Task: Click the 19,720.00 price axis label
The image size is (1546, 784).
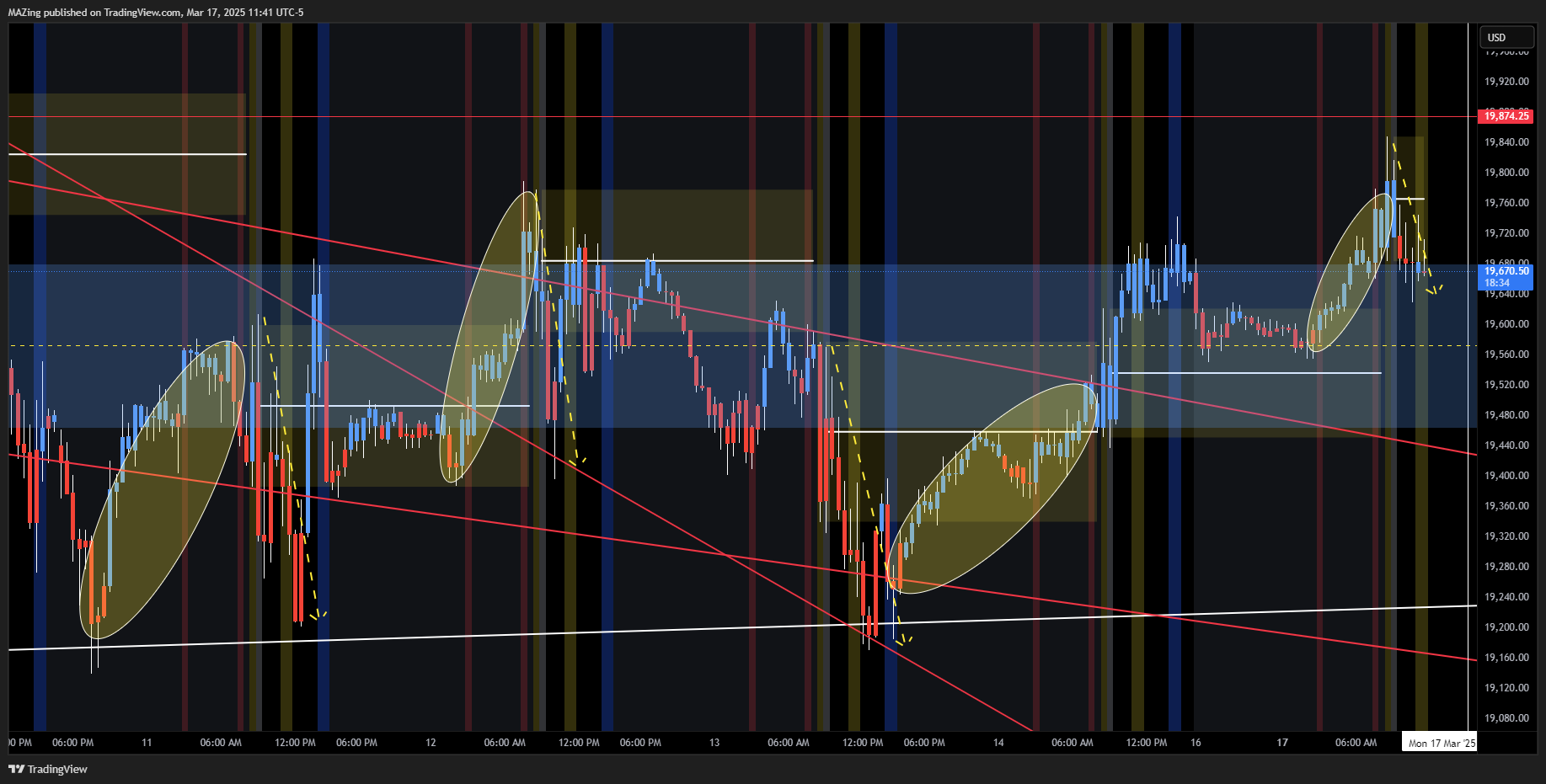Action: click(x=1506, y=233)
